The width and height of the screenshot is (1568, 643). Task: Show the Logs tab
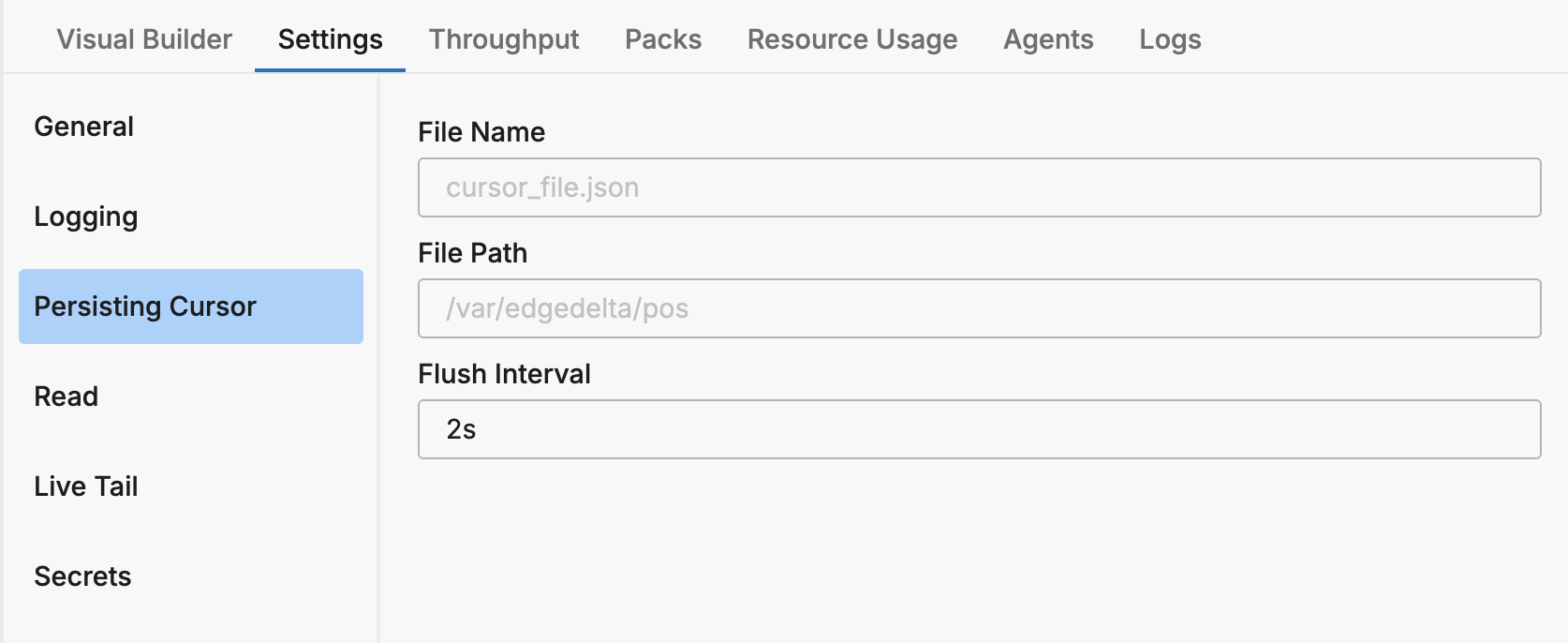click(x=1170, y=39)
